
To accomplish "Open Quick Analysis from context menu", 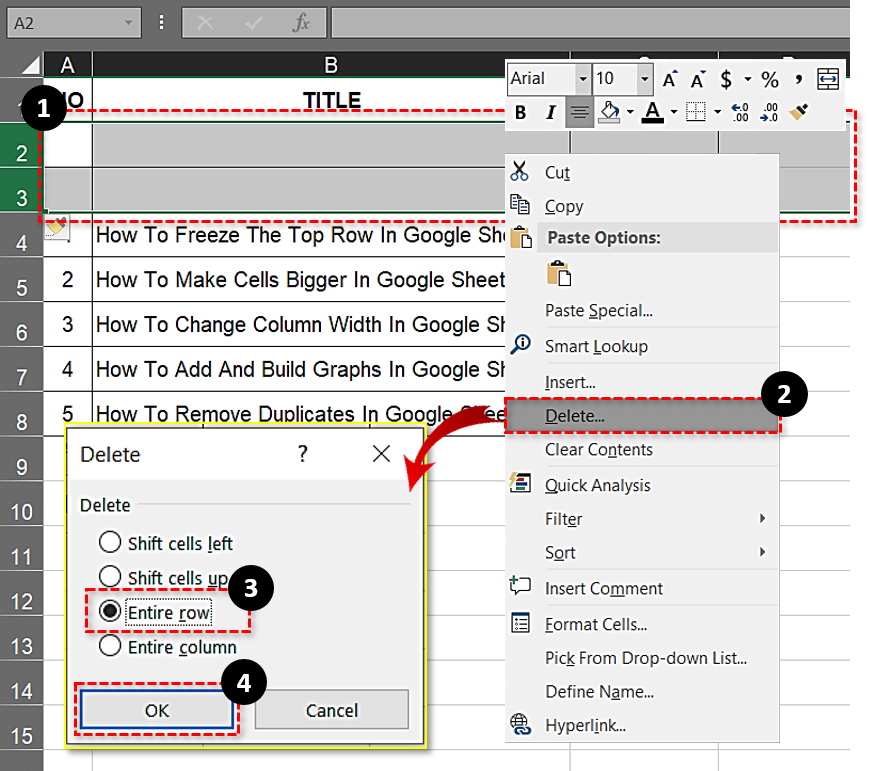I will point(642,485).
